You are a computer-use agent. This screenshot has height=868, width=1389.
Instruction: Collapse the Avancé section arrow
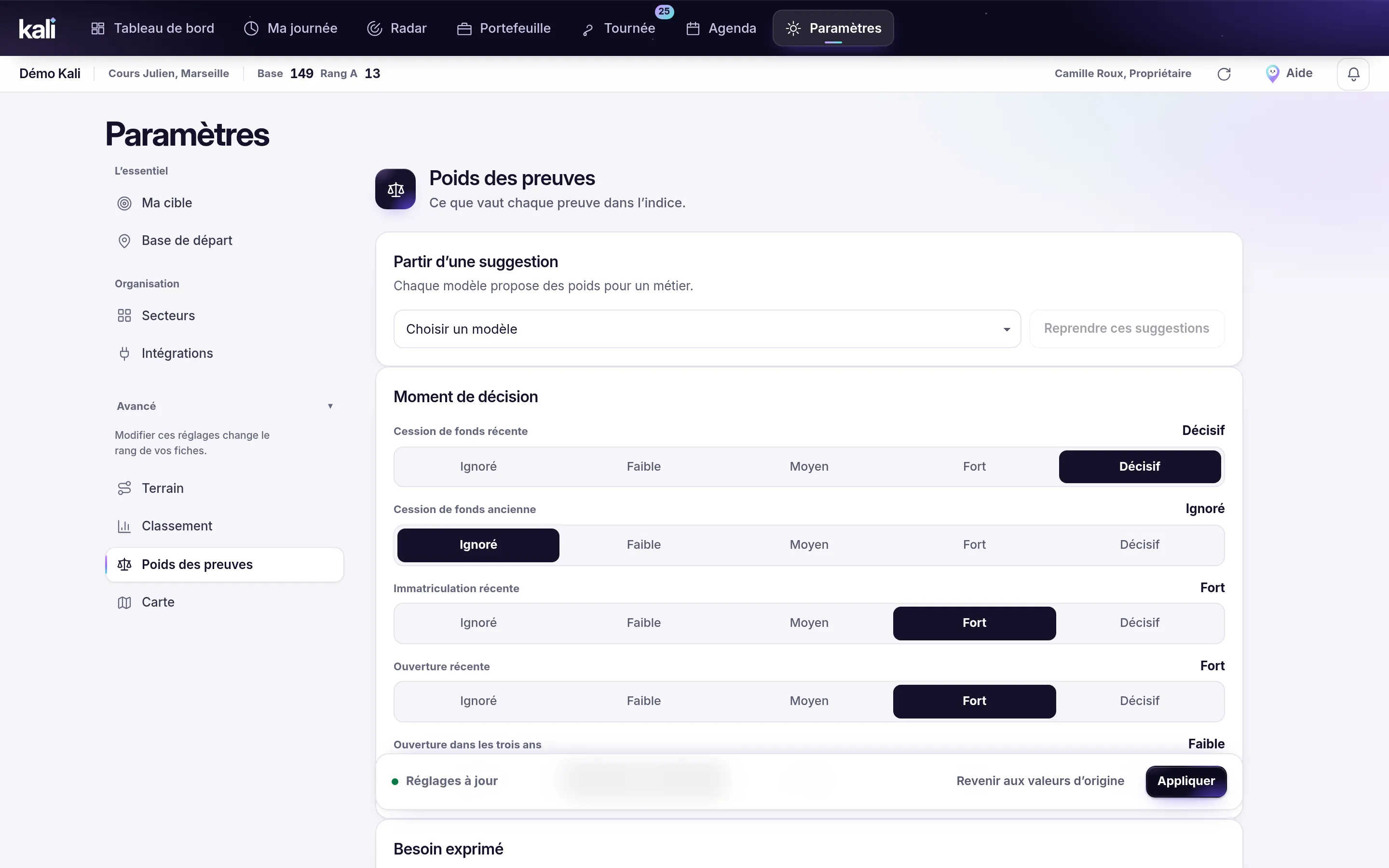[330, 407]
